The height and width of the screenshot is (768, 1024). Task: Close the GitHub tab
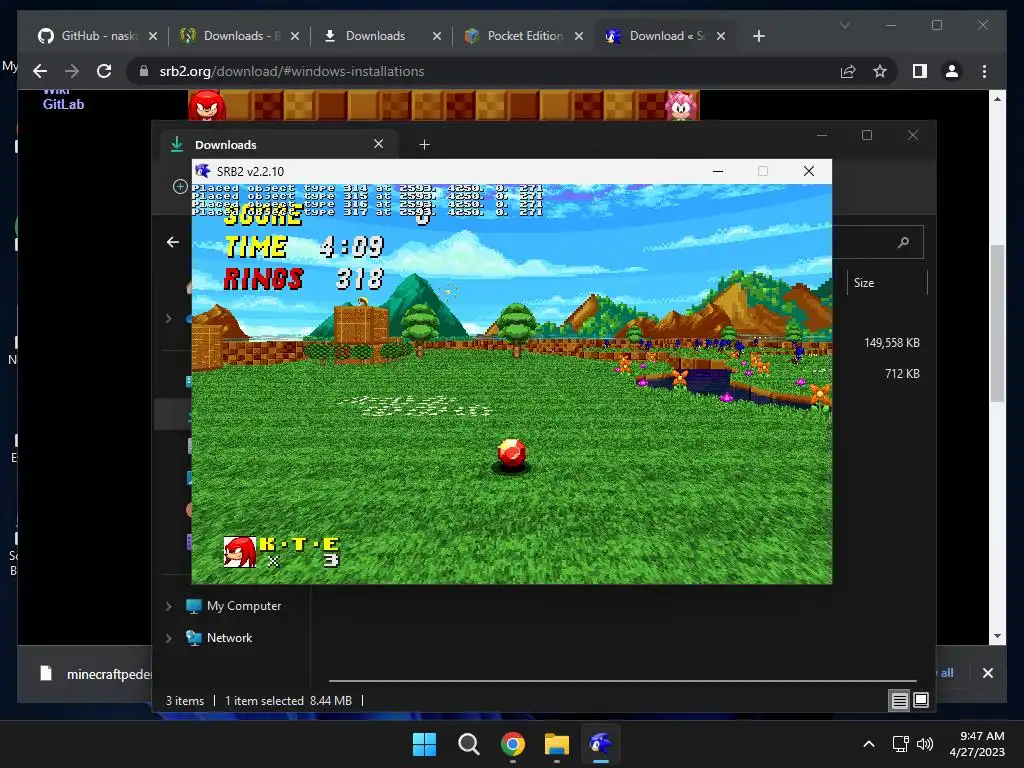tap(153, 36)
